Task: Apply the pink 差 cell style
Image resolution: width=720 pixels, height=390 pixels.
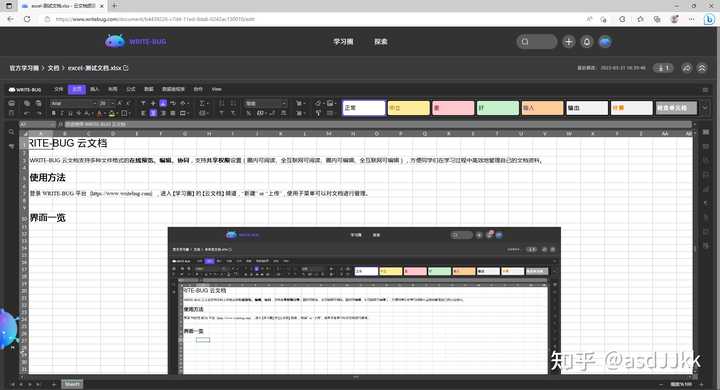Action: tap(453, 108)
